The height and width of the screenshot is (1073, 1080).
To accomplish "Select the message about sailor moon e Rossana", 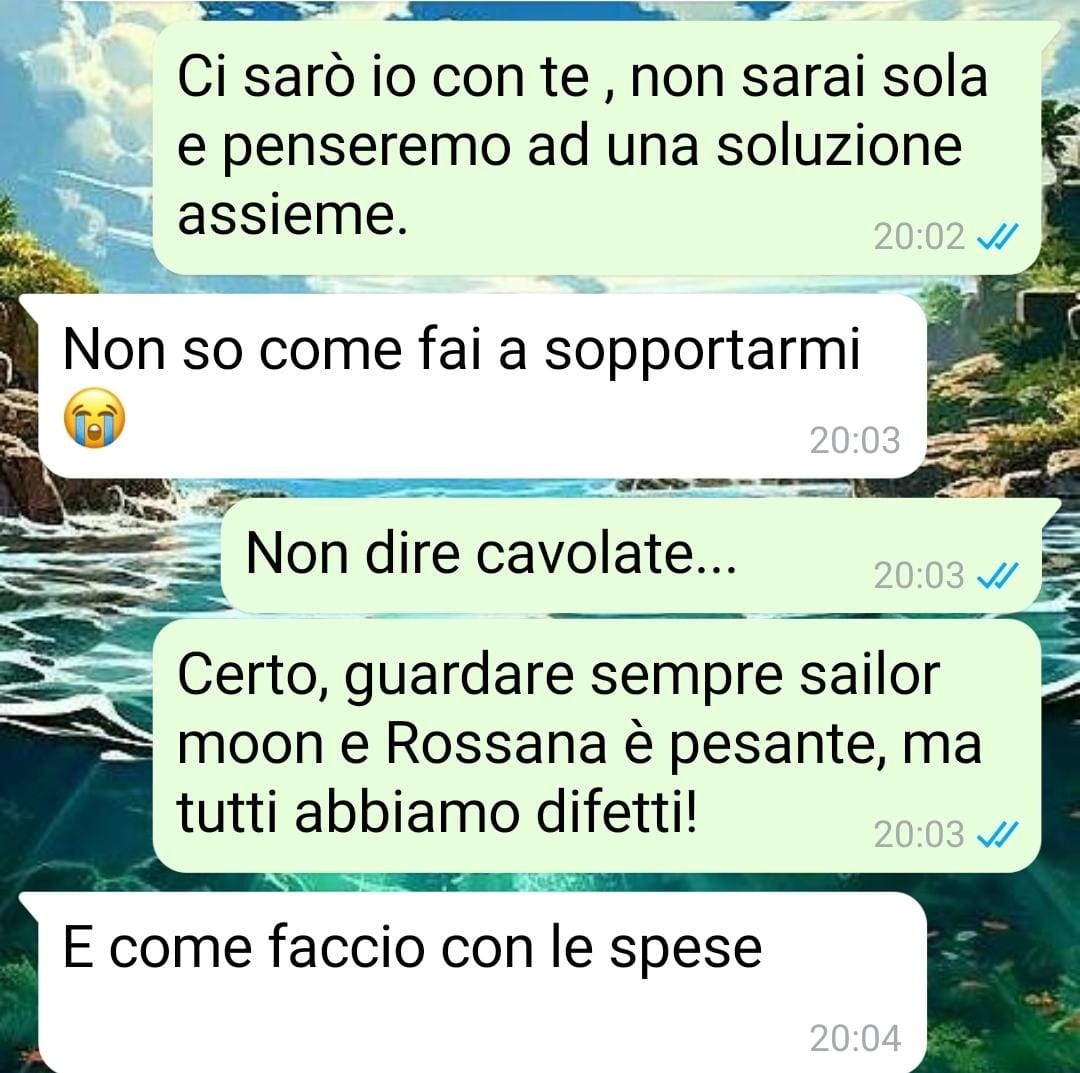I will tap(596, 745).
